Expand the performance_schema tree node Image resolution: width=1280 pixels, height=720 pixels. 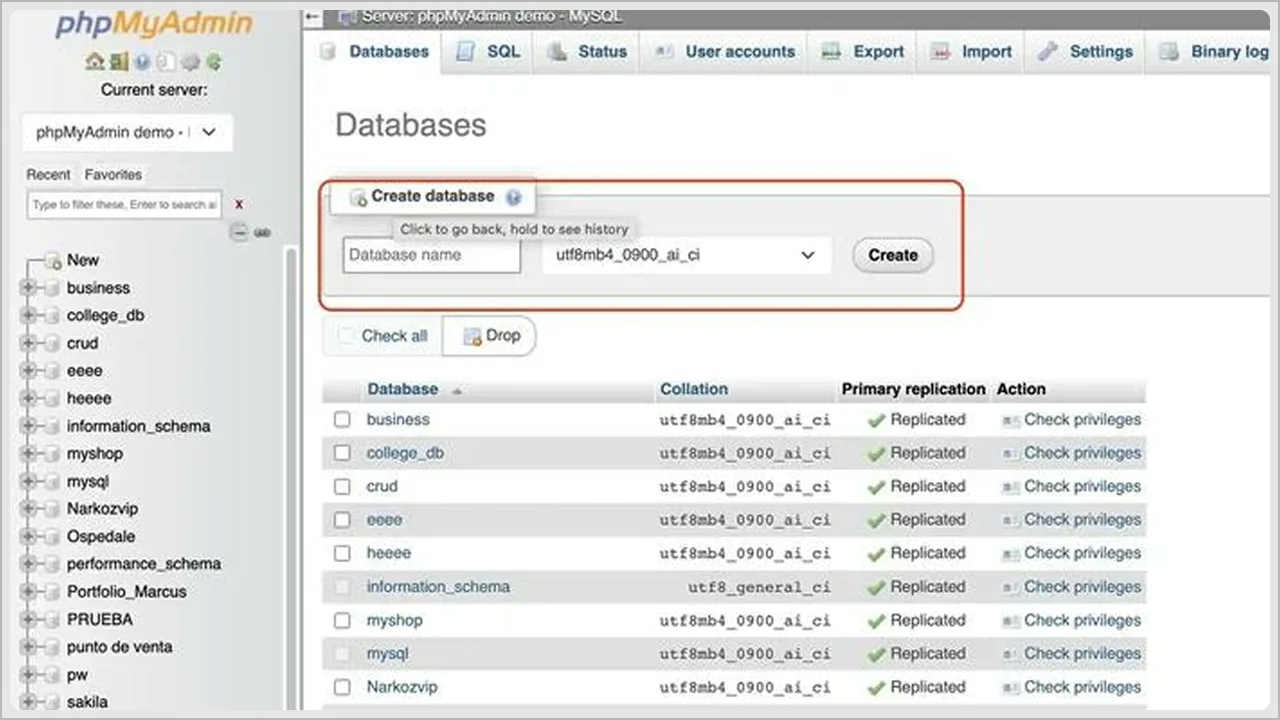27,564
